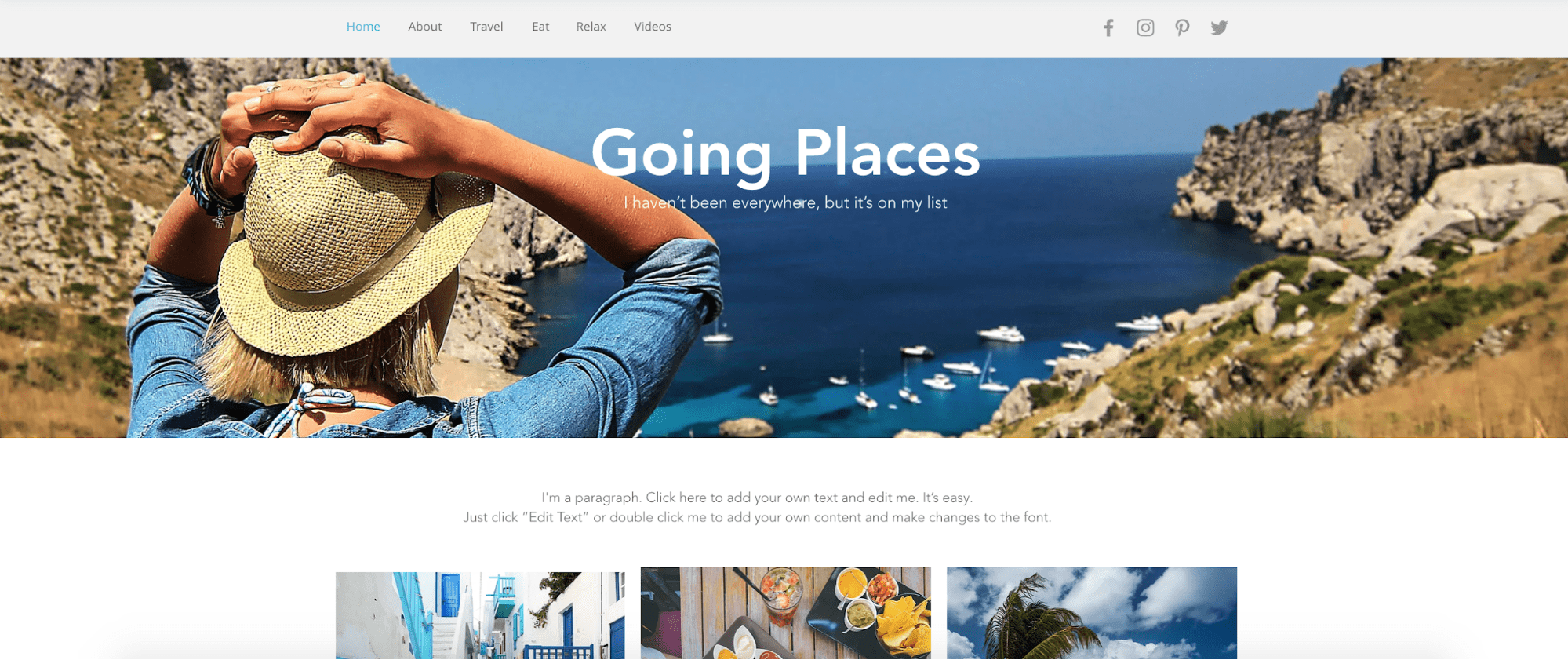Go to the Home menu item

click(x=363, y=27)
